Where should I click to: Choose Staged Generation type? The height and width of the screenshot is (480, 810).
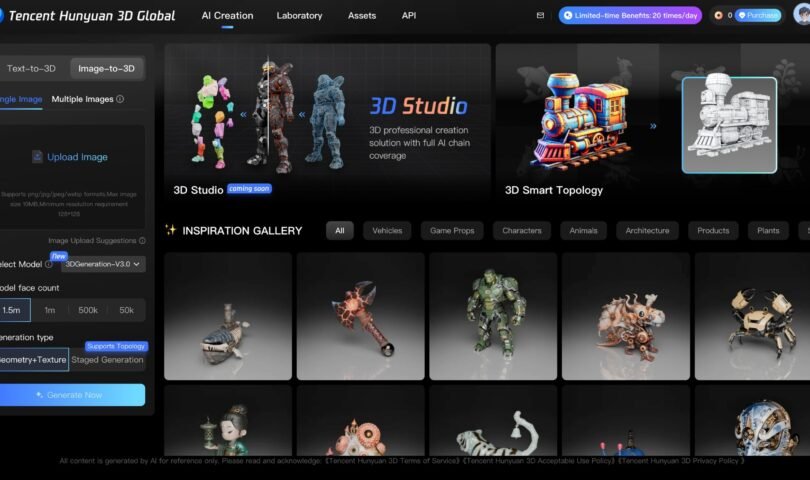(107, 360)
